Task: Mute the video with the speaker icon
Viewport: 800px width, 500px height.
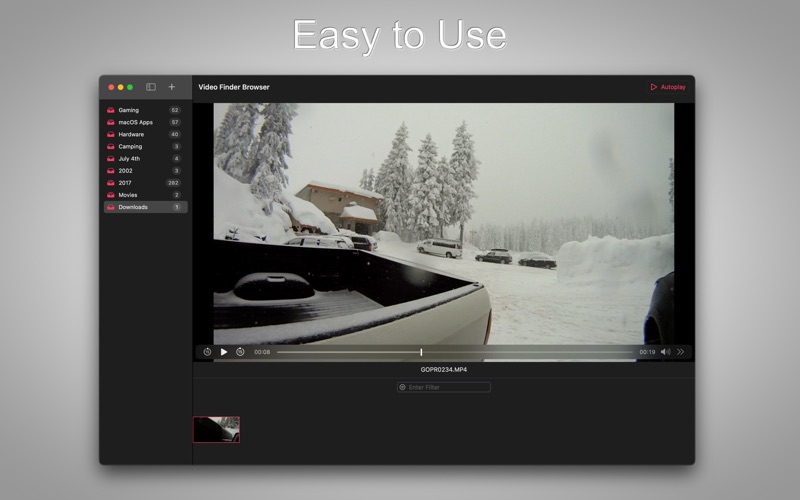Action: tap(666, 352)
